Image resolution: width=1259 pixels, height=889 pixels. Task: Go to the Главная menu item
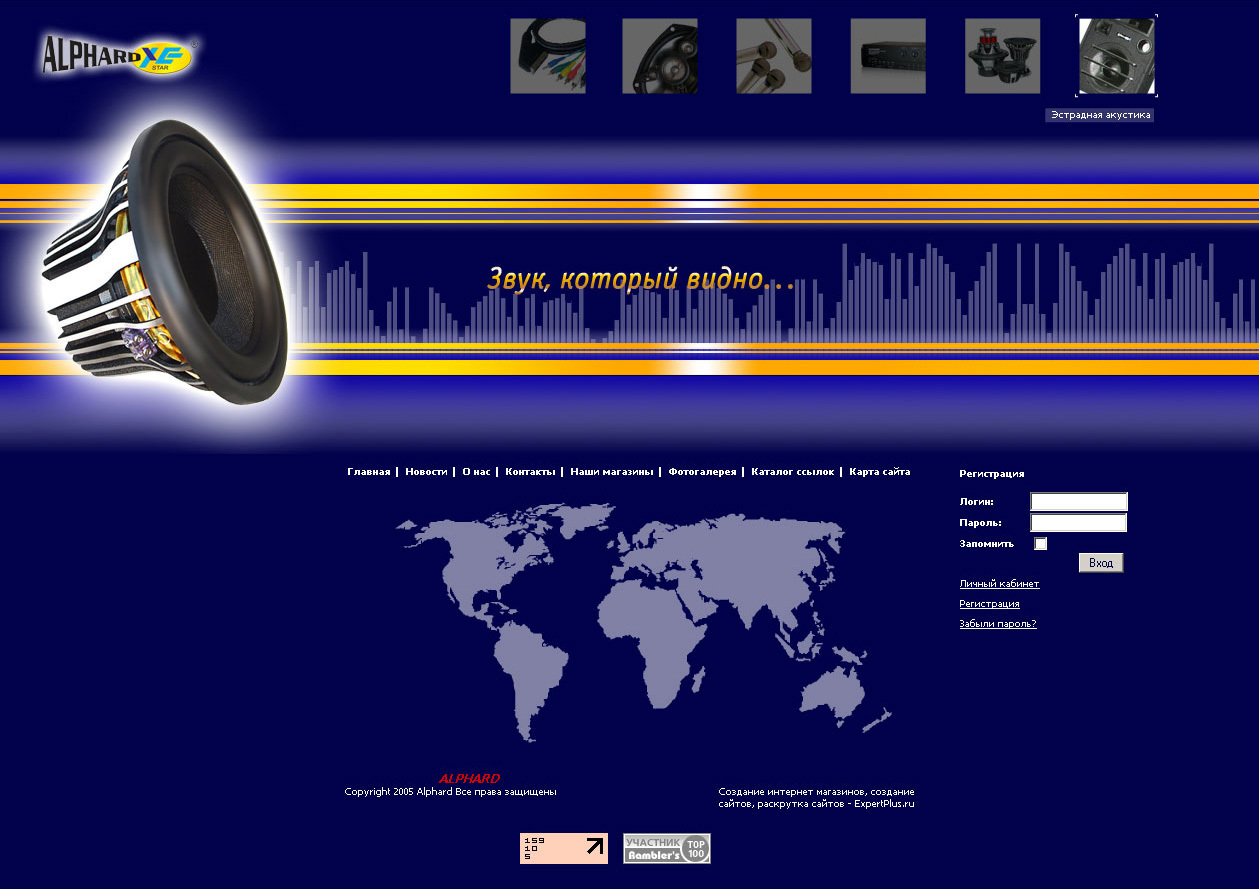click(x=369, y=472)
